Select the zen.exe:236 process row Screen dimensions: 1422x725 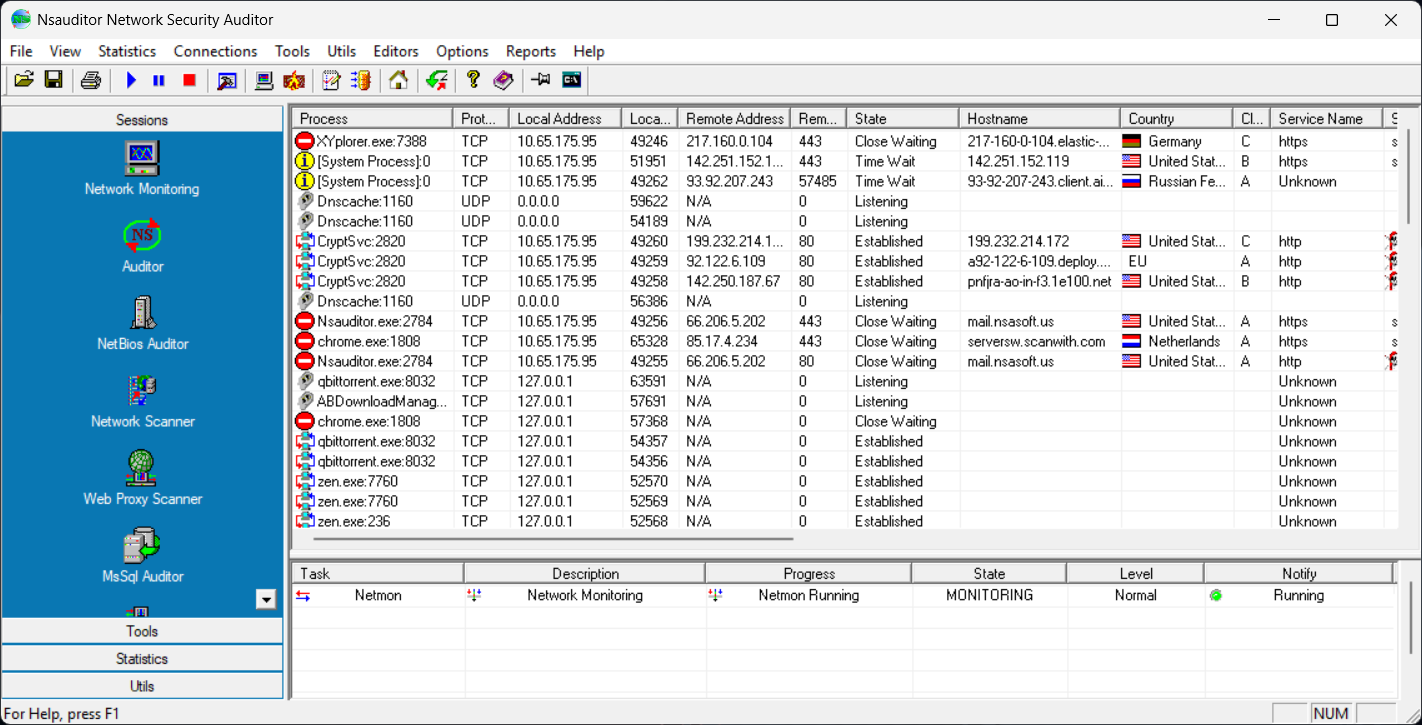point(844,521)
